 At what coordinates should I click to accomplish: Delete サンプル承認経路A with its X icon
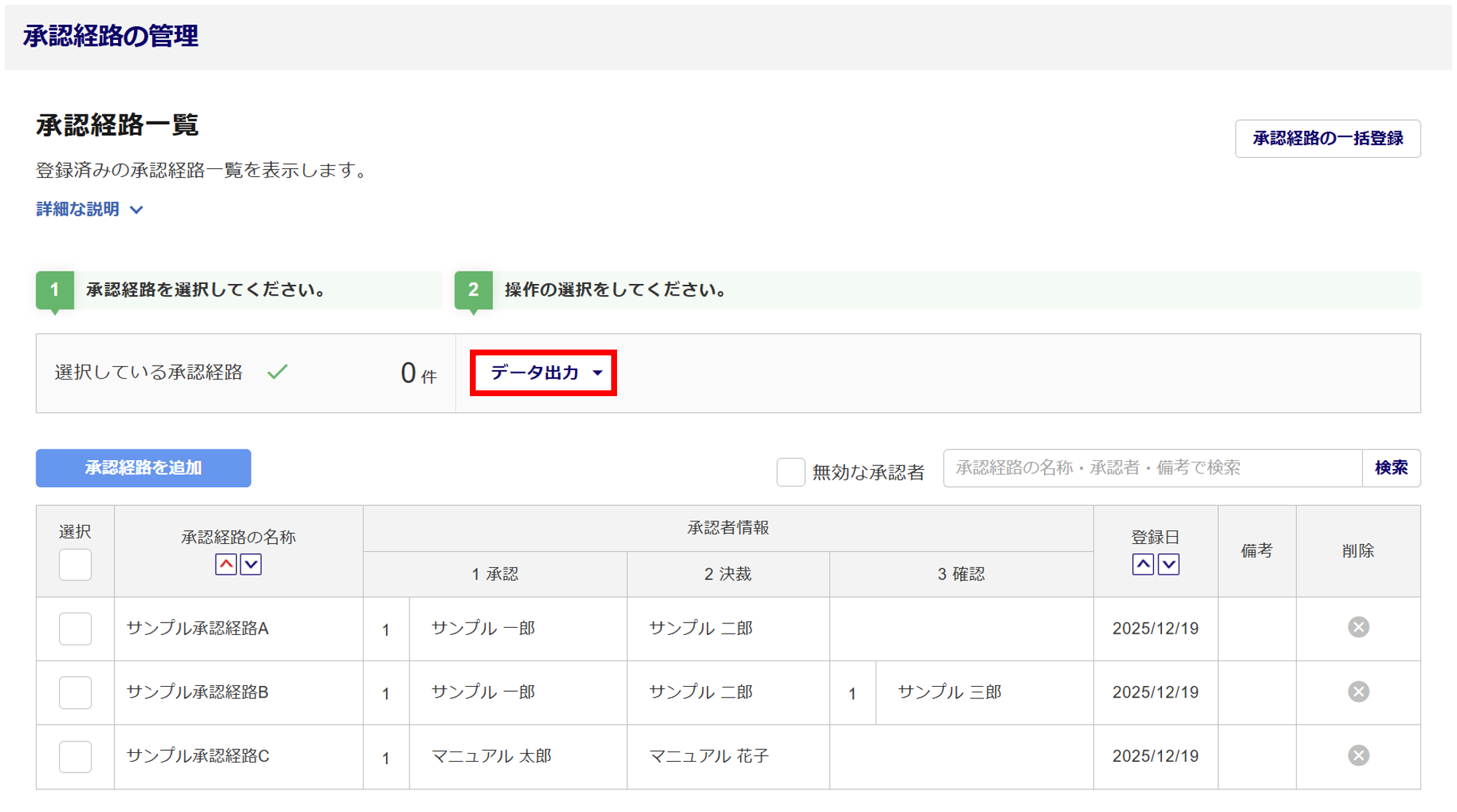click(1358, 628)
